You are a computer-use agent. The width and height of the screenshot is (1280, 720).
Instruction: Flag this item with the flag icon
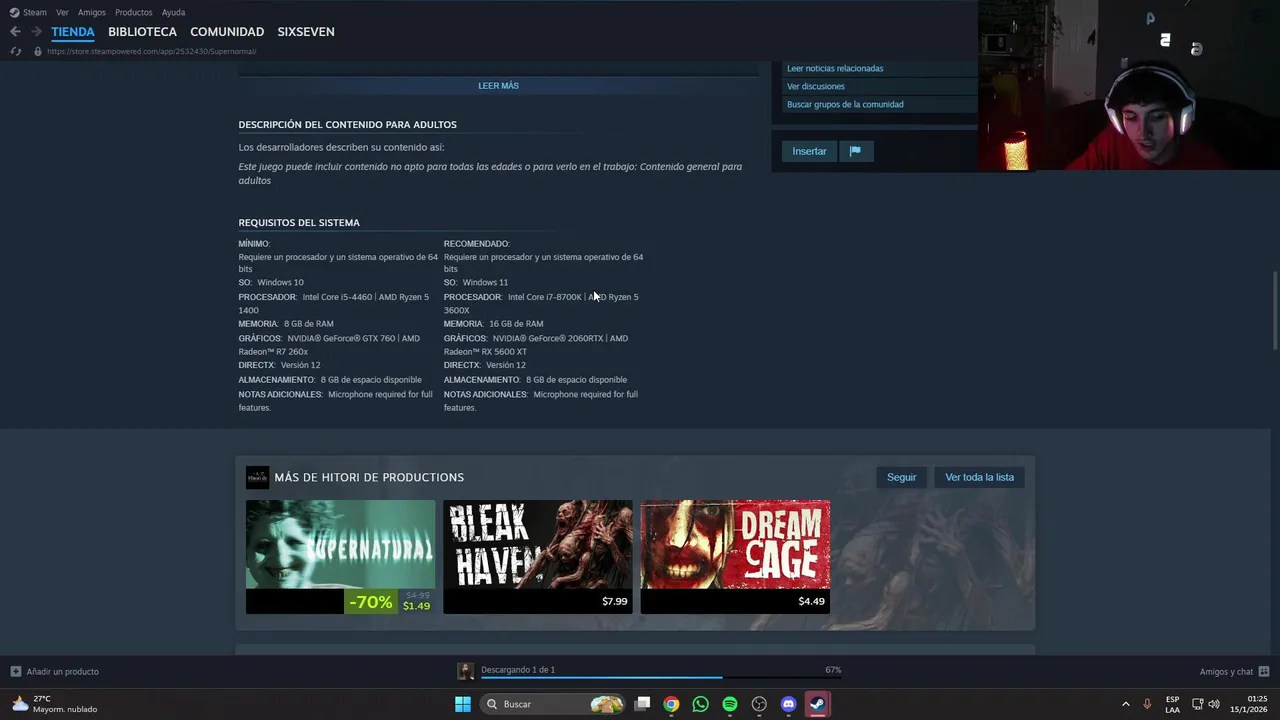855,151
